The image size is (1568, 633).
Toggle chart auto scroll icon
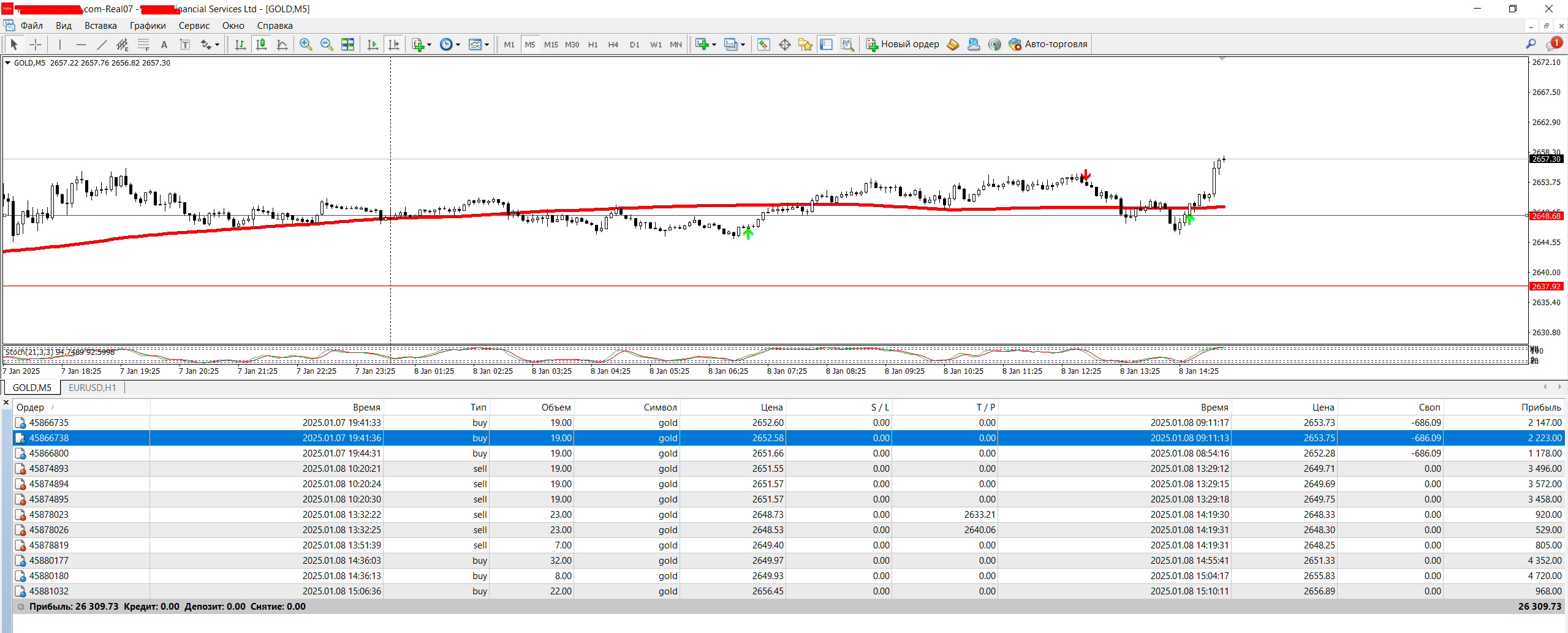click(373, 44)
